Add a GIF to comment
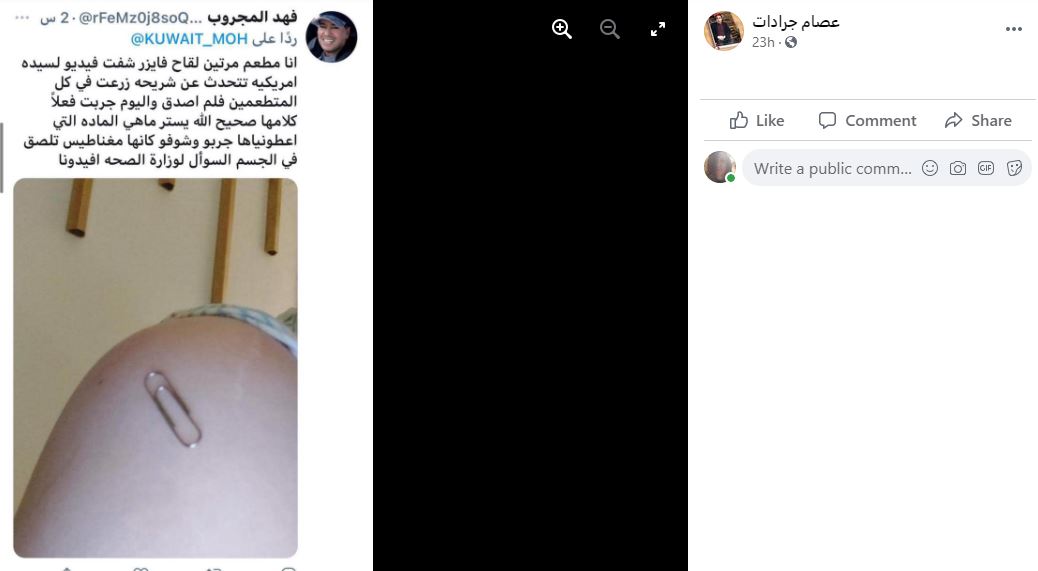Screen dimensions: 1038x571 [x=986, y=168]
